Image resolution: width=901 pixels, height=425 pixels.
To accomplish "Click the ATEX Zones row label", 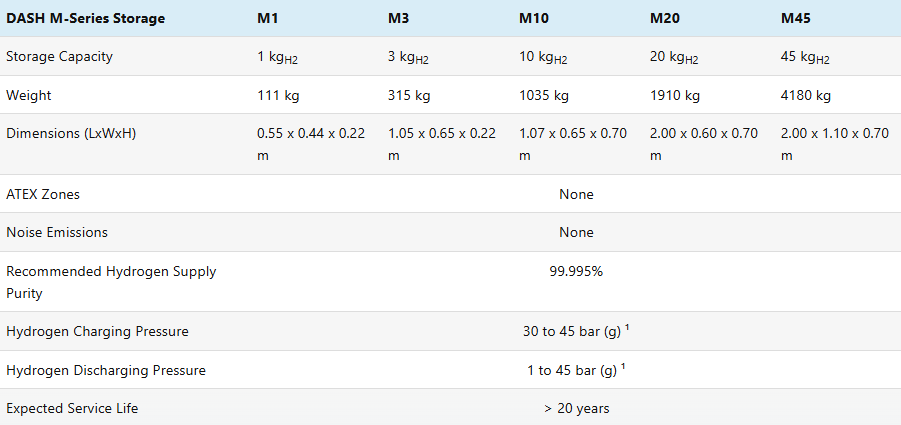I will tap(43, 194).
